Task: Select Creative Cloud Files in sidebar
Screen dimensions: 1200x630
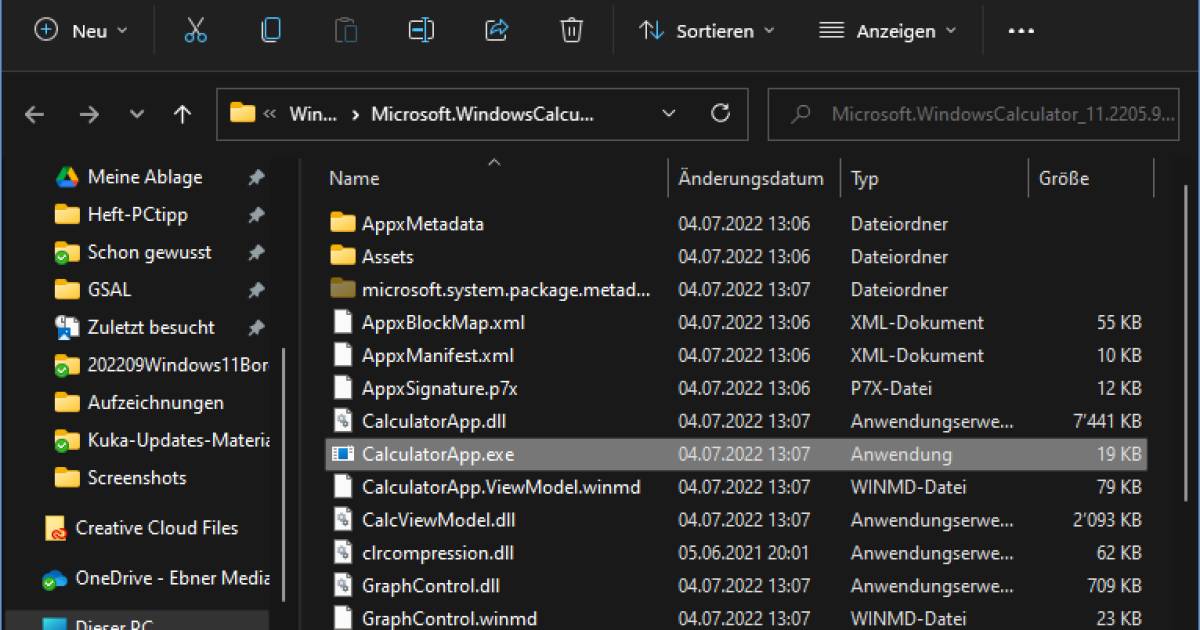Action: click(x=157, y=528)
